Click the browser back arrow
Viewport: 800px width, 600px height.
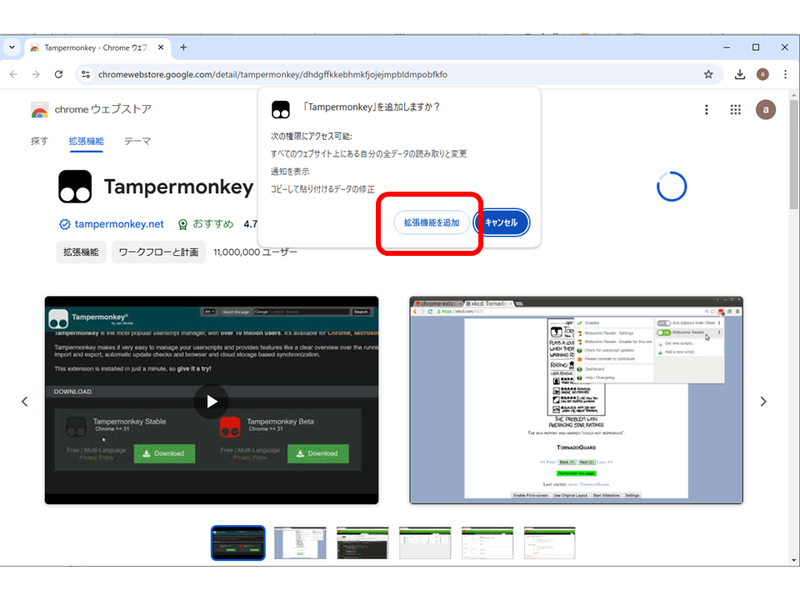[x=13, y=74]
